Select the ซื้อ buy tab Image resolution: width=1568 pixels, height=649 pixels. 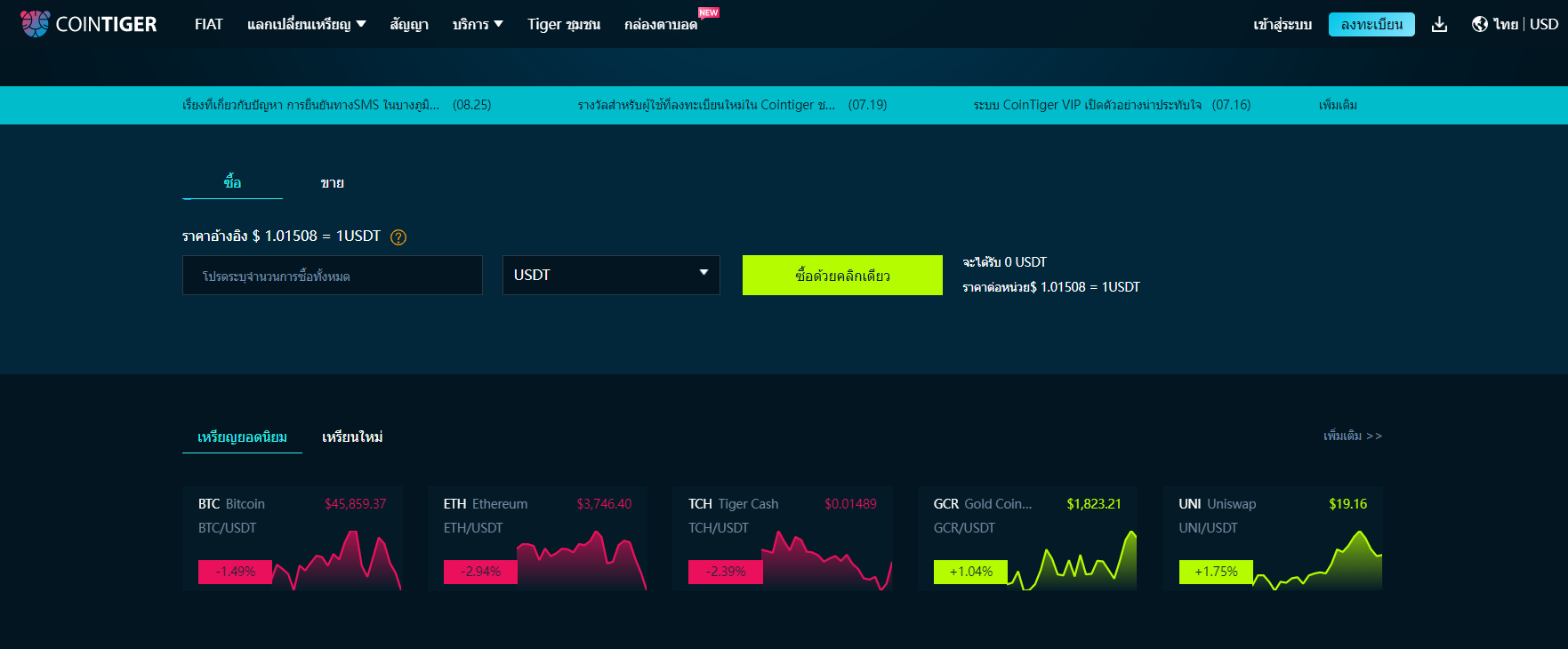click(232, 182)
